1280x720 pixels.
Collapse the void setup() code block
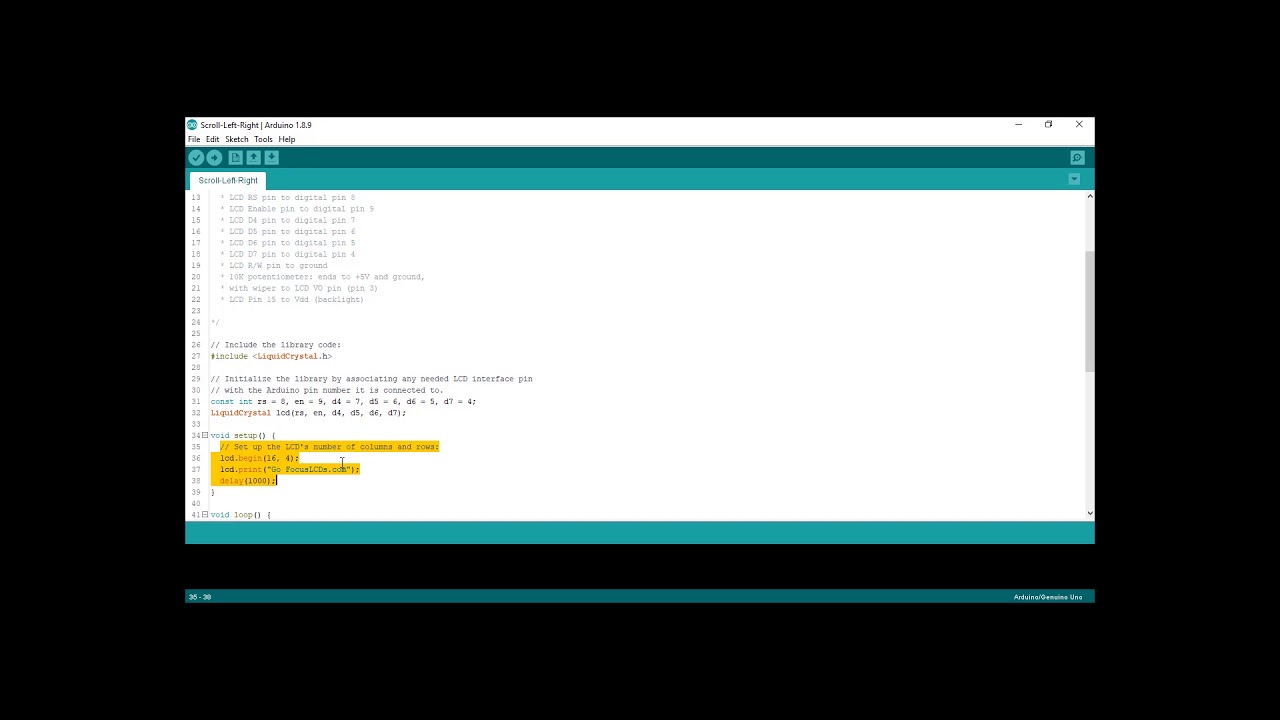coord(205,436)
